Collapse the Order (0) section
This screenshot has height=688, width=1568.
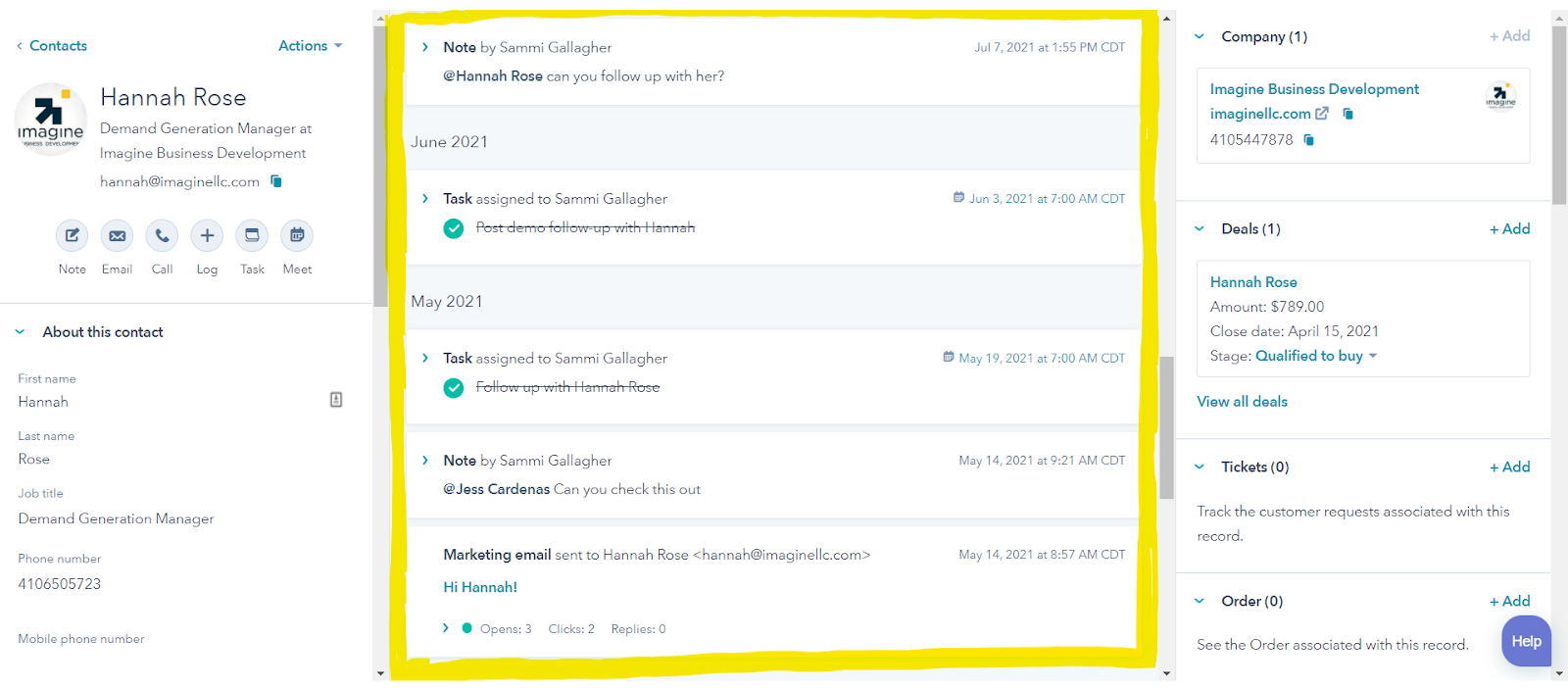click(x=1200, y=601)
